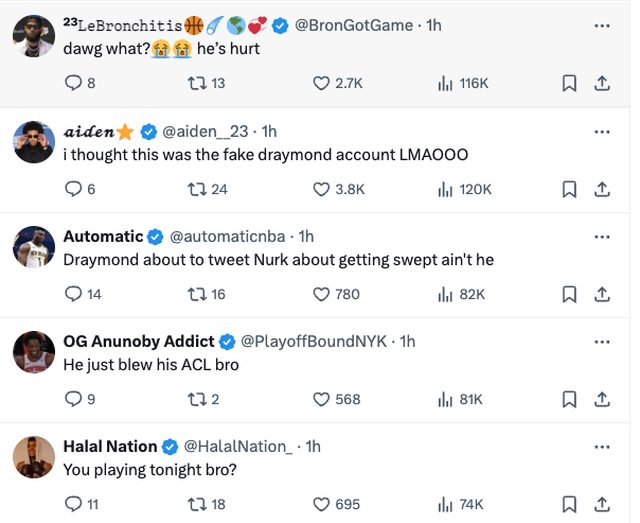Like LeBronchitis's tweet with 2.7K likes

tap(321, 84)
